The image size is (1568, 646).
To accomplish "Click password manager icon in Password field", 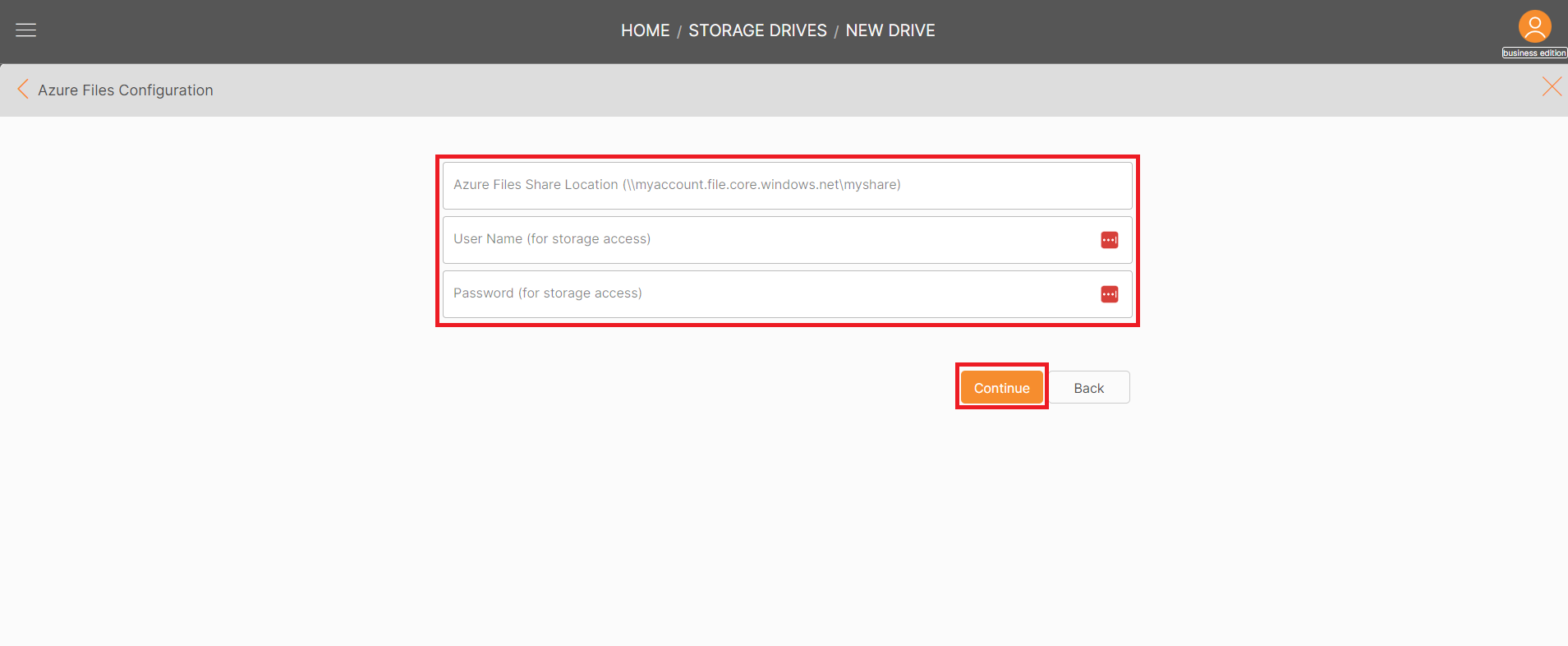I will pyautogui.click(x=1110, y=294).
